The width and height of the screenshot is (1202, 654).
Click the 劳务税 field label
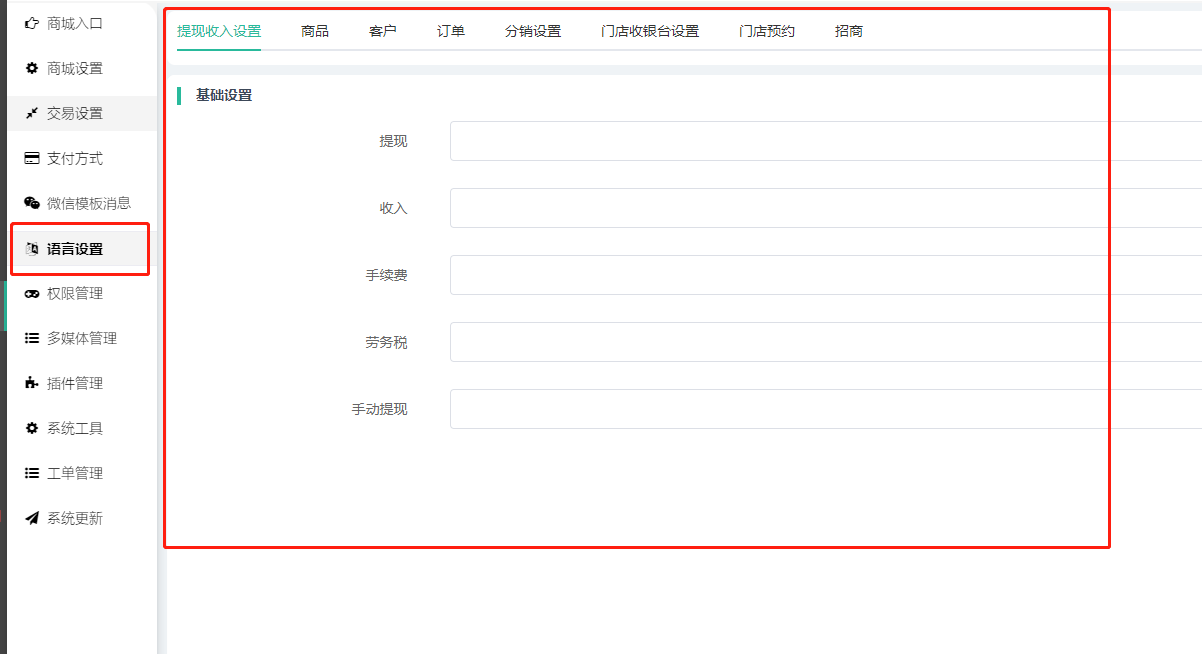[x=386, y=342]
